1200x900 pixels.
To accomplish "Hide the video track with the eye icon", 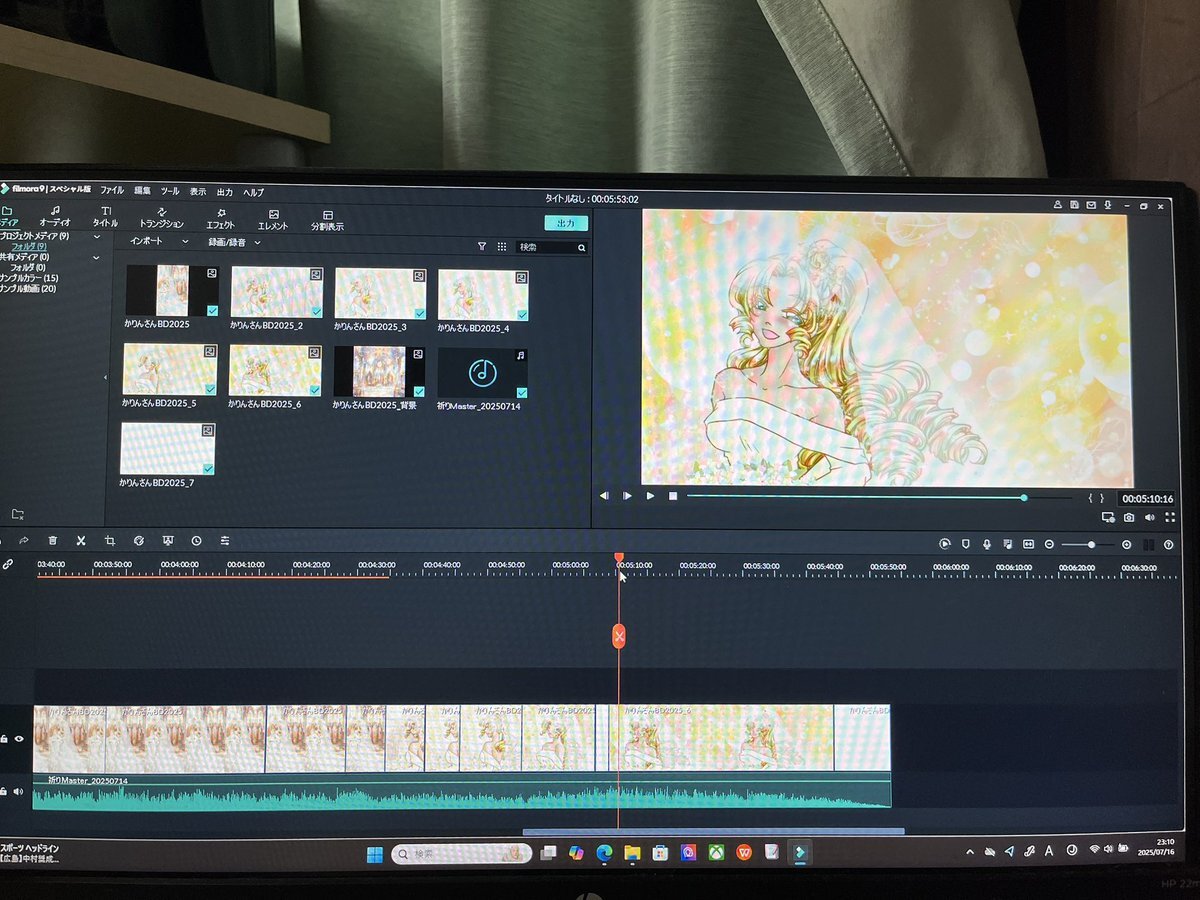I will pyautogui.click(x=19, y=739).
